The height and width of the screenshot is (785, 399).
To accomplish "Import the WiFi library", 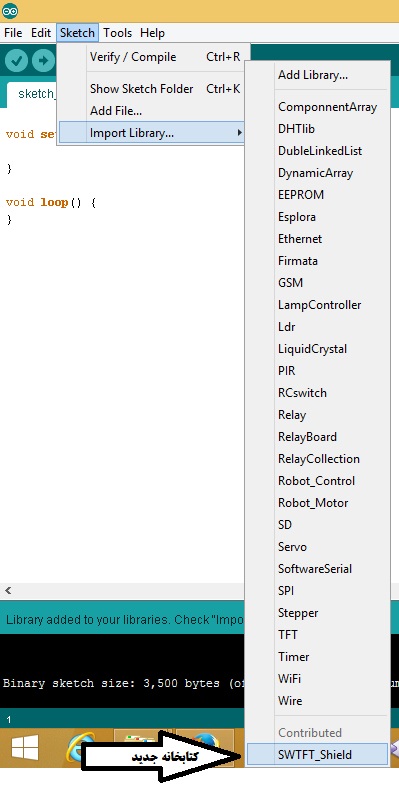I will [x=317, y=680].
